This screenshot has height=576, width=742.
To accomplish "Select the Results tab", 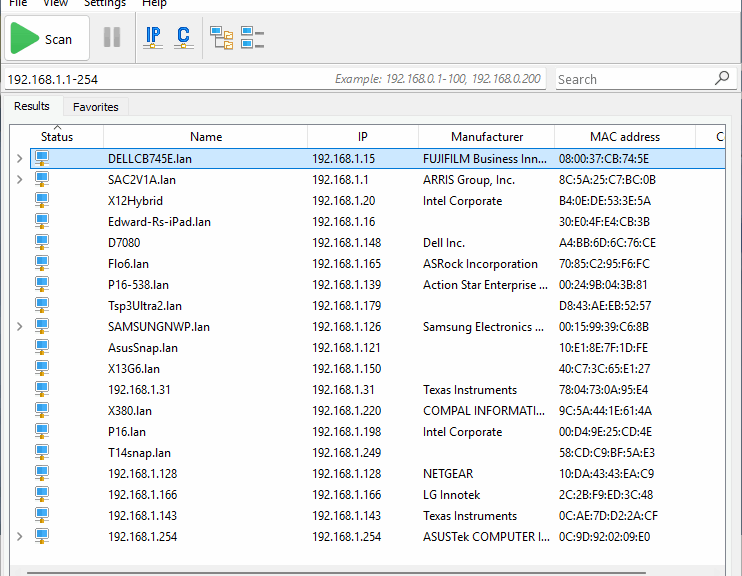I will (32, 106).
